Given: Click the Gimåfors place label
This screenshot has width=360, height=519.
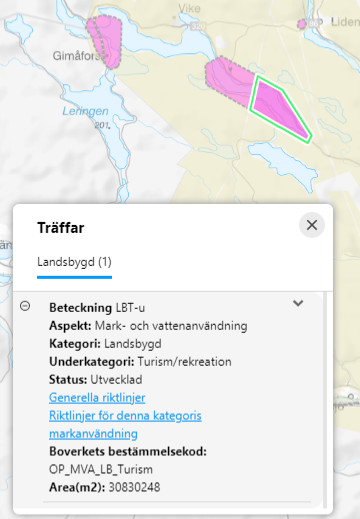Looking at the screenshot, I should 77,56.
